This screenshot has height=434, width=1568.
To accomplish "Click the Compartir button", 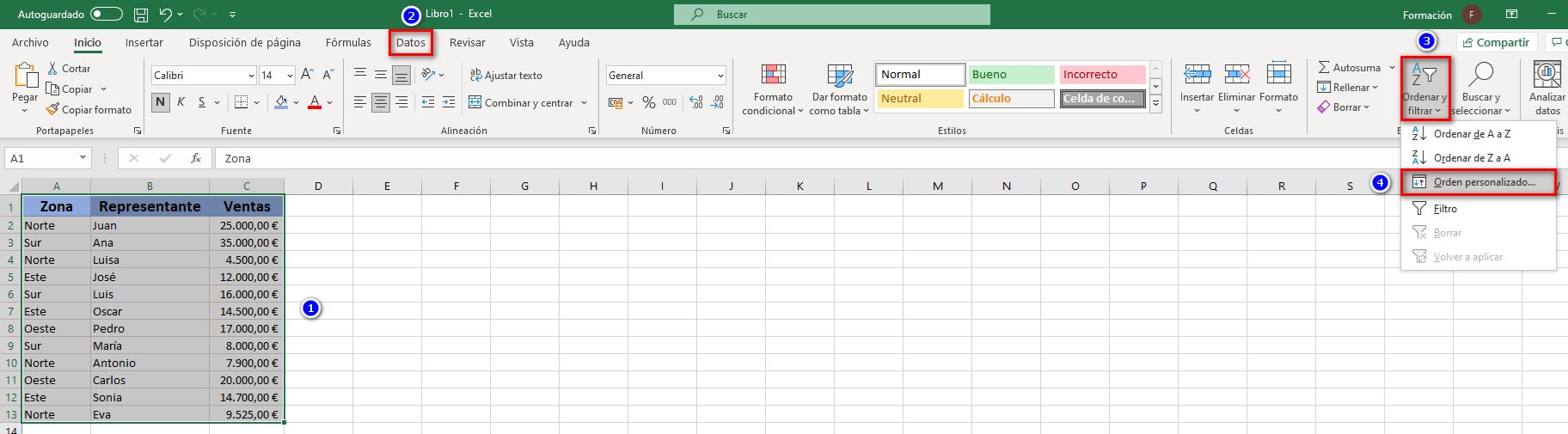I will (x=1495, y=42).
